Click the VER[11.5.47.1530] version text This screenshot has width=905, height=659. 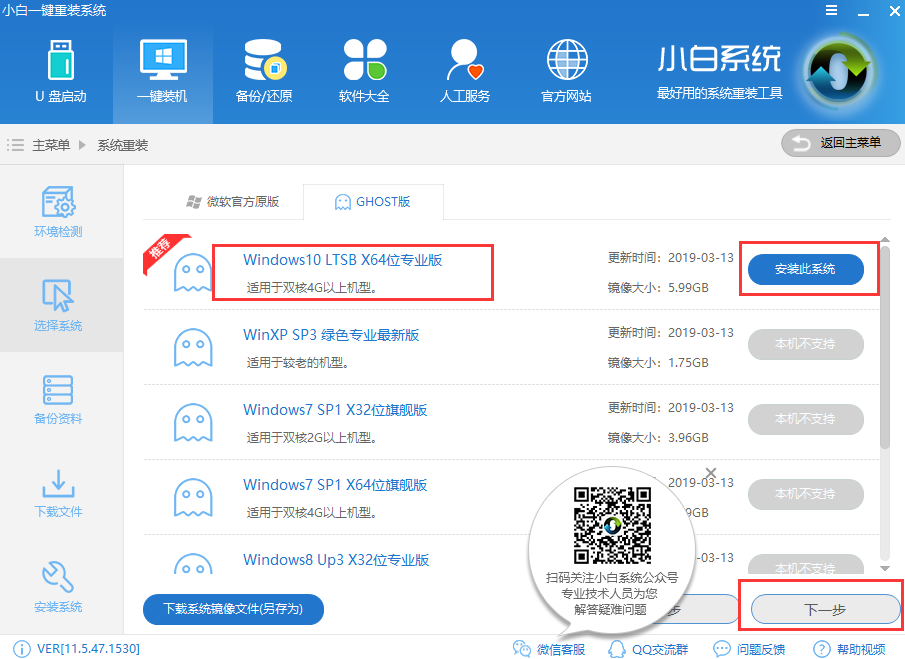pos(88,649)
